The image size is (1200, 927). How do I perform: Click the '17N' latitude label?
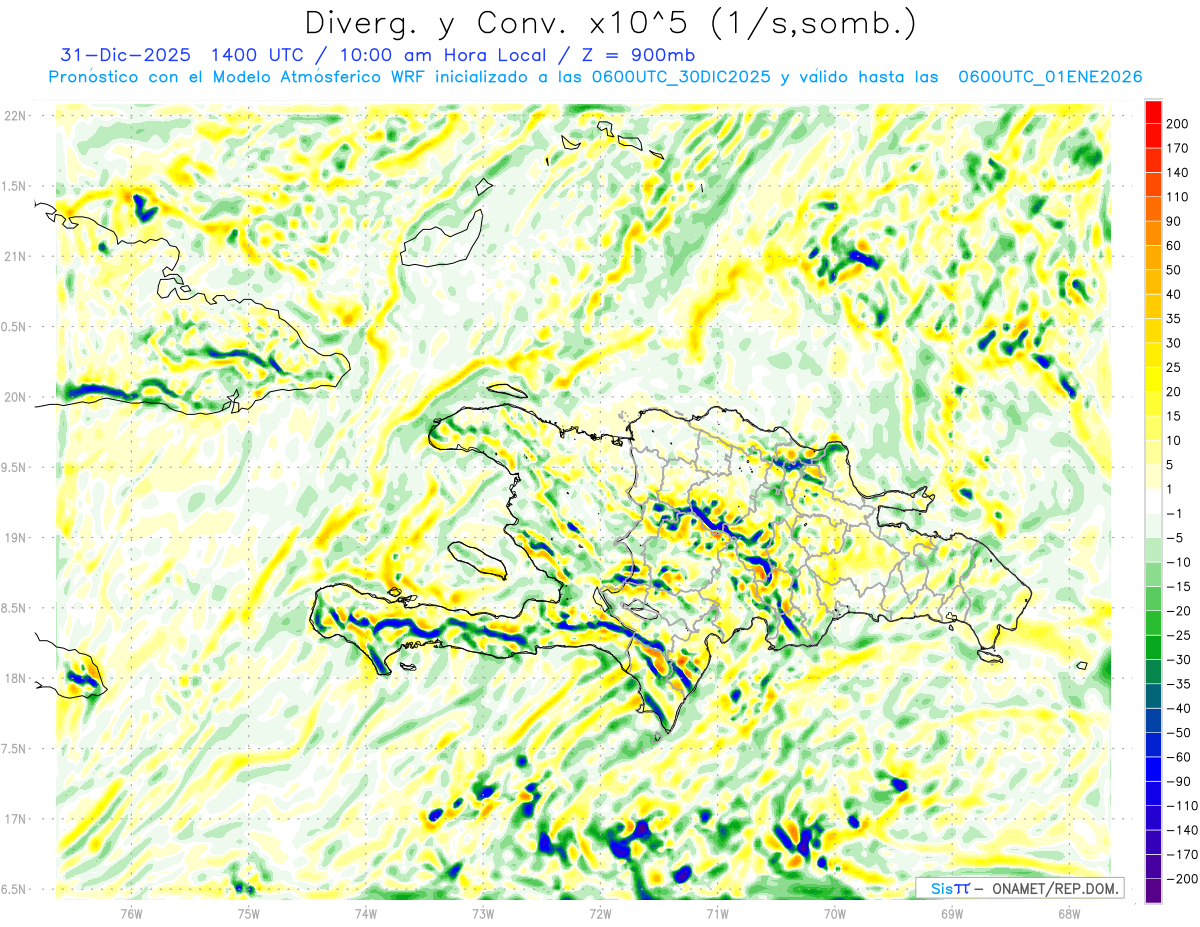(x=15, y=819)
